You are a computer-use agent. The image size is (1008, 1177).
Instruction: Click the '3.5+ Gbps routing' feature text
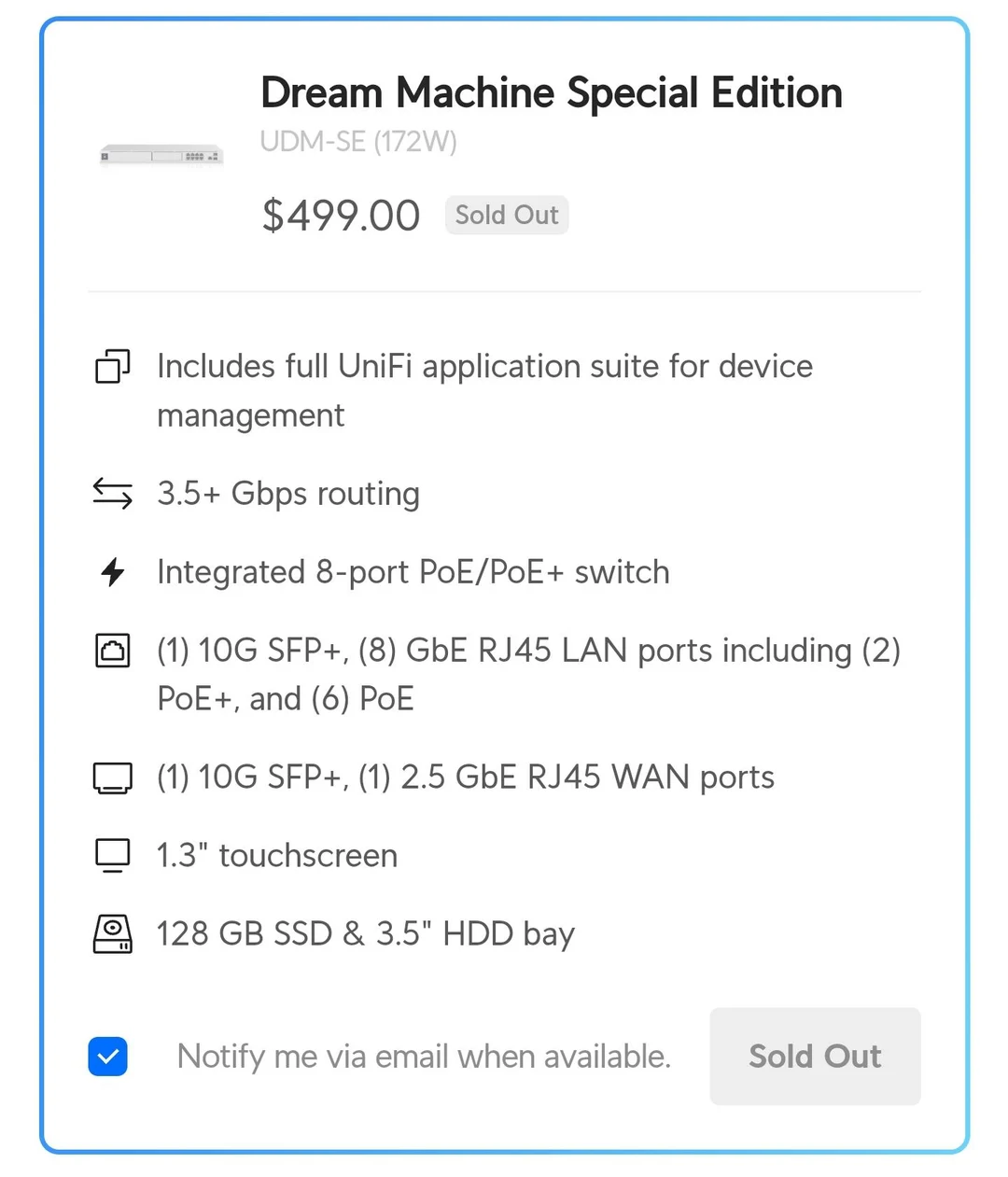288,493
